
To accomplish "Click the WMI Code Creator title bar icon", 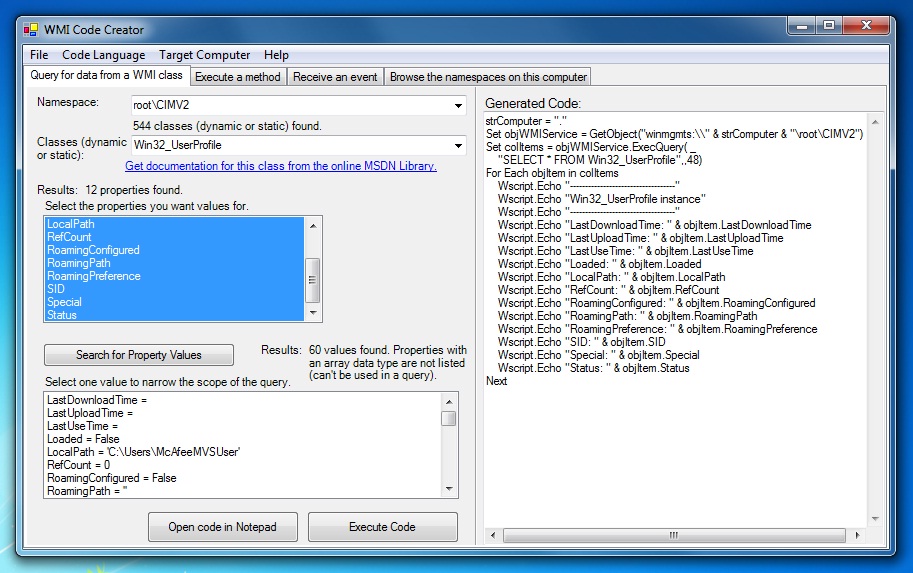I will coord(30,29).
